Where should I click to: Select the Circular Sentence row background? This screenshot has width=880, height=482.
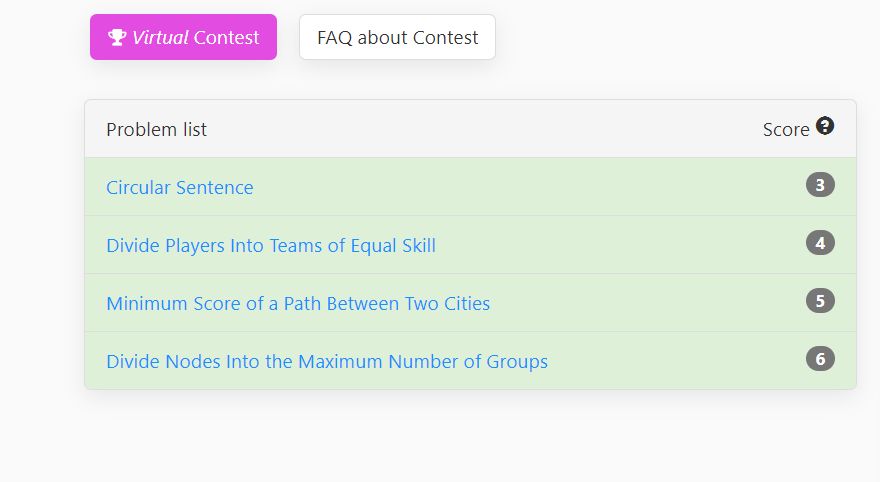coord(470,187)
